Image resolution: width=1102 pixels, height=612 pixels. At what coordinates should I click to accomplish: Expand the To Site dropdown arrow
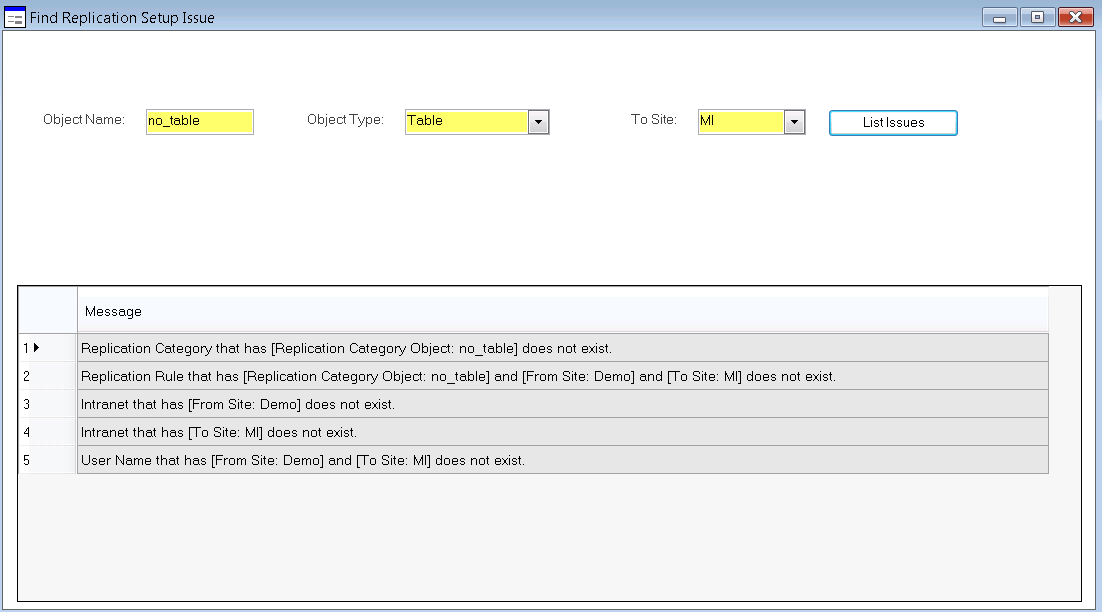click(794, 121)
